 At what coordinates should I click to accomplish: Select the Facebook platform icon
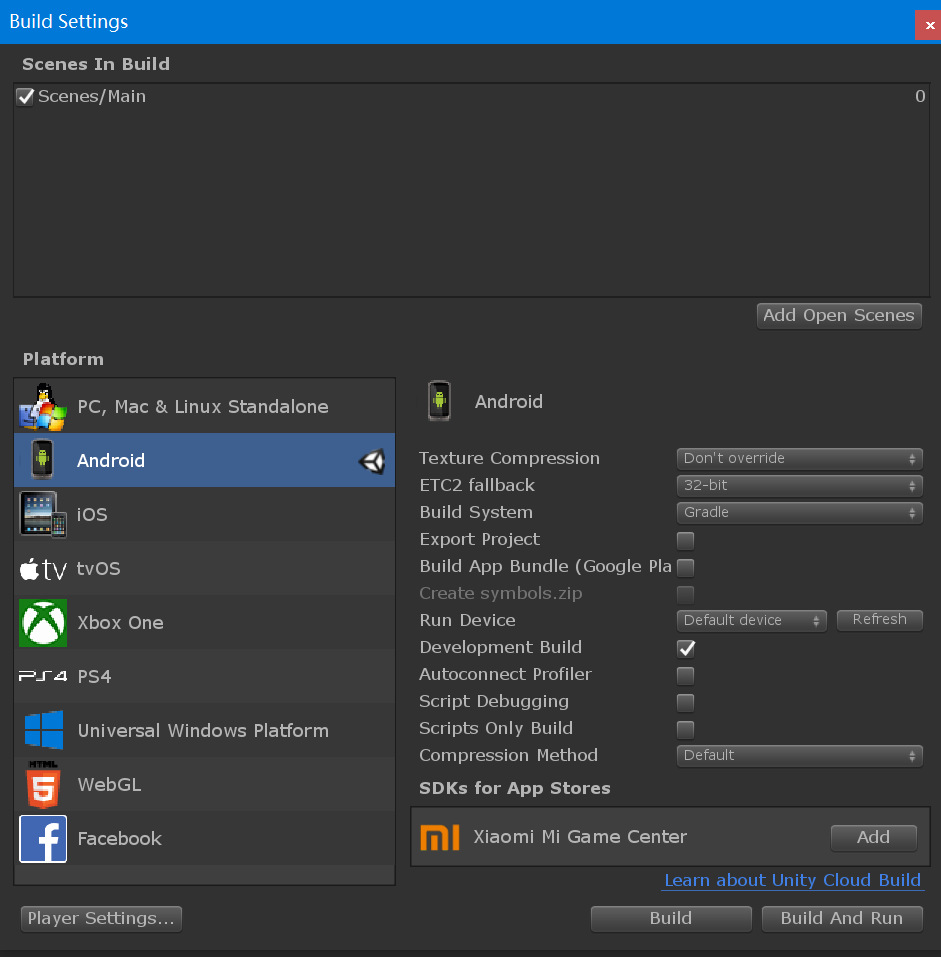click(x=43, y=839)
